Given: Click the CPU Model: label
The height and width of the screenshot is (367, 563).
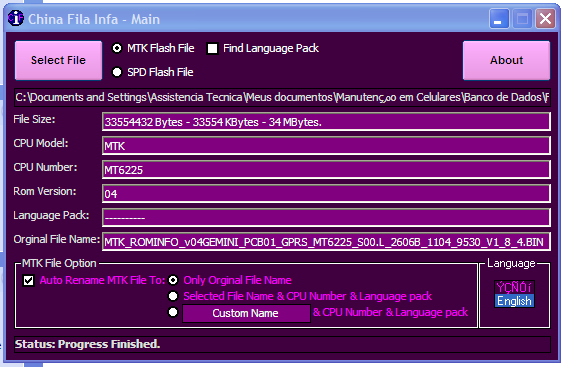Looking at the screenshot, I should point(41,143).
